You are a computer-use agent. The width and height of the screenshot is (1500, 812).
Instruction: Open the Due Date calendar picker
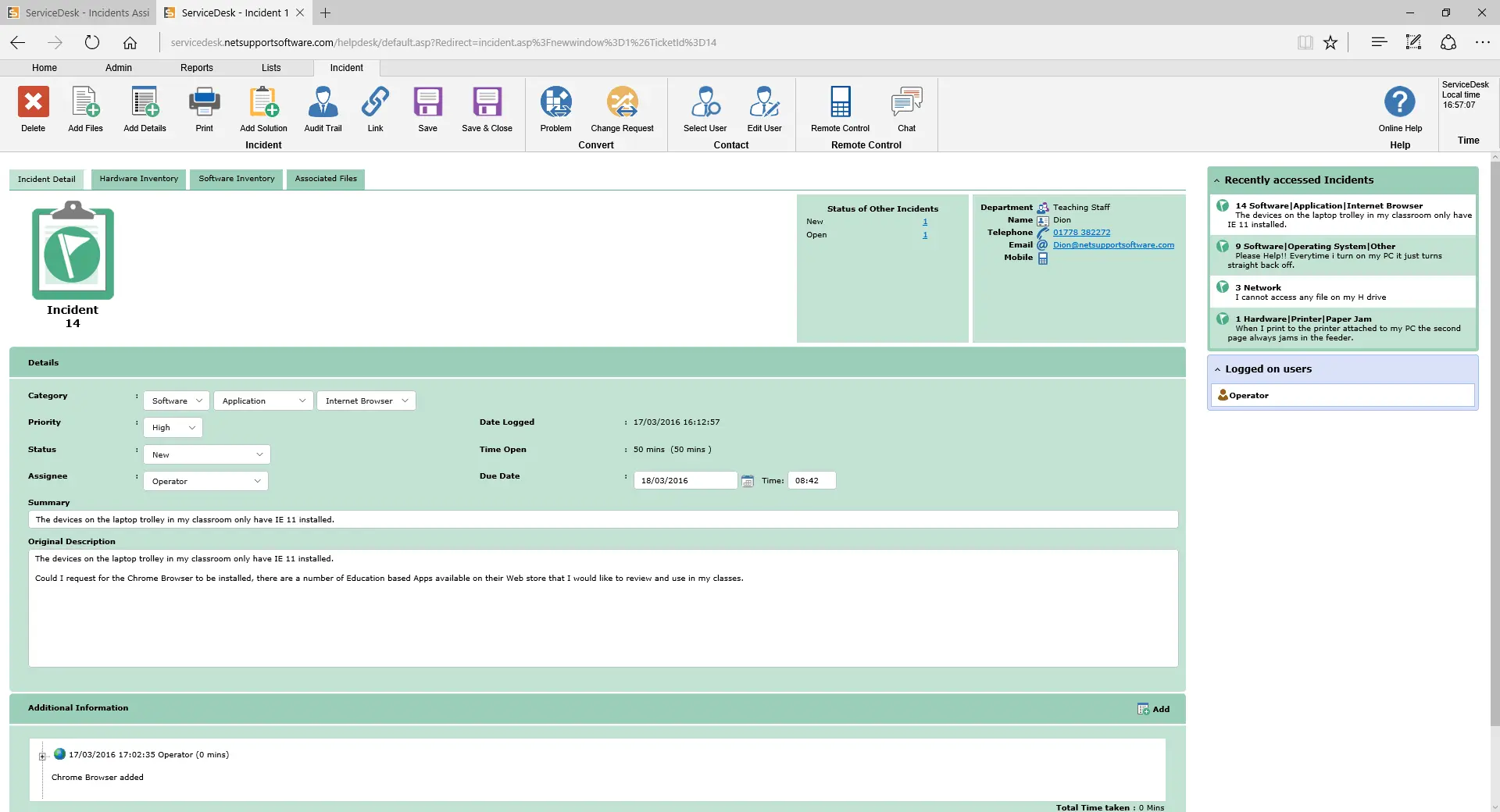[x=748, y=480]
